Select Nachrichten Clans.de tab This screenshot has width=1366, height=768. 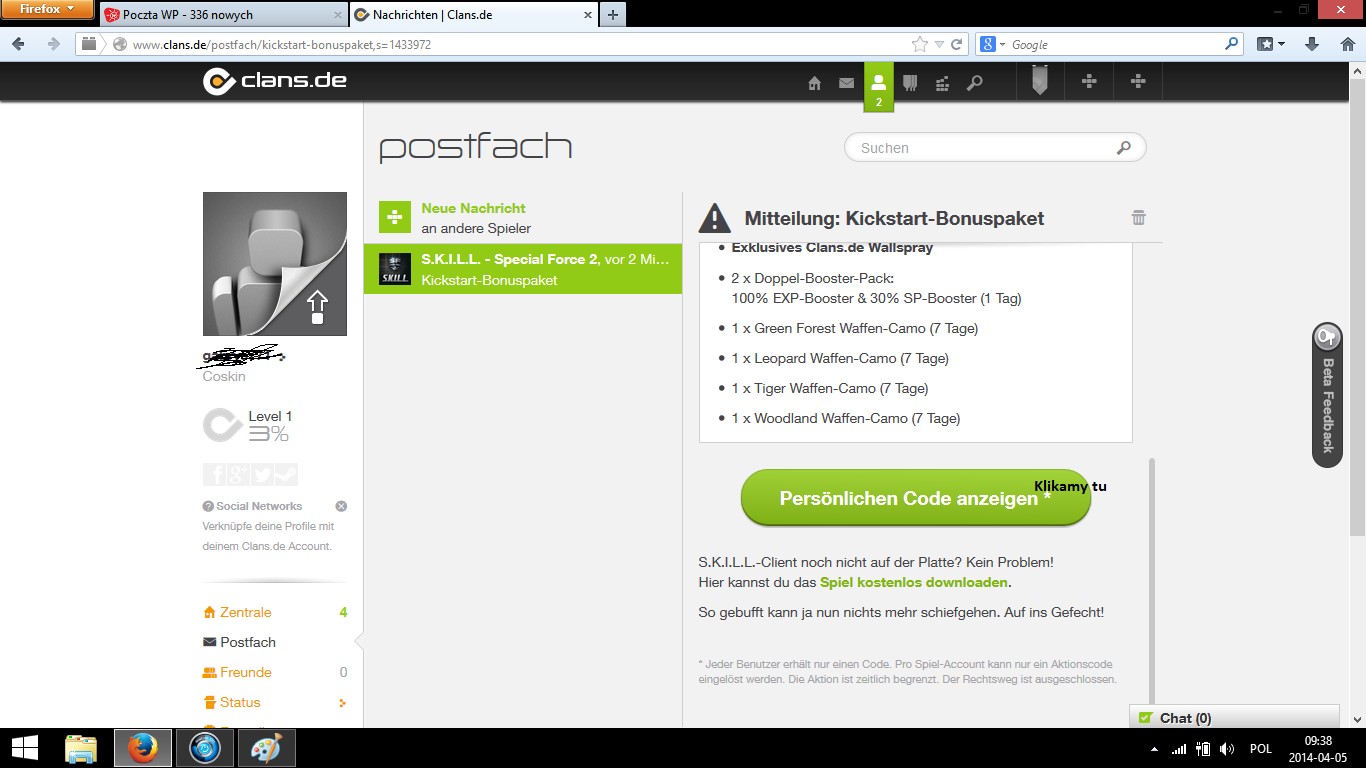tap(472, 15)
